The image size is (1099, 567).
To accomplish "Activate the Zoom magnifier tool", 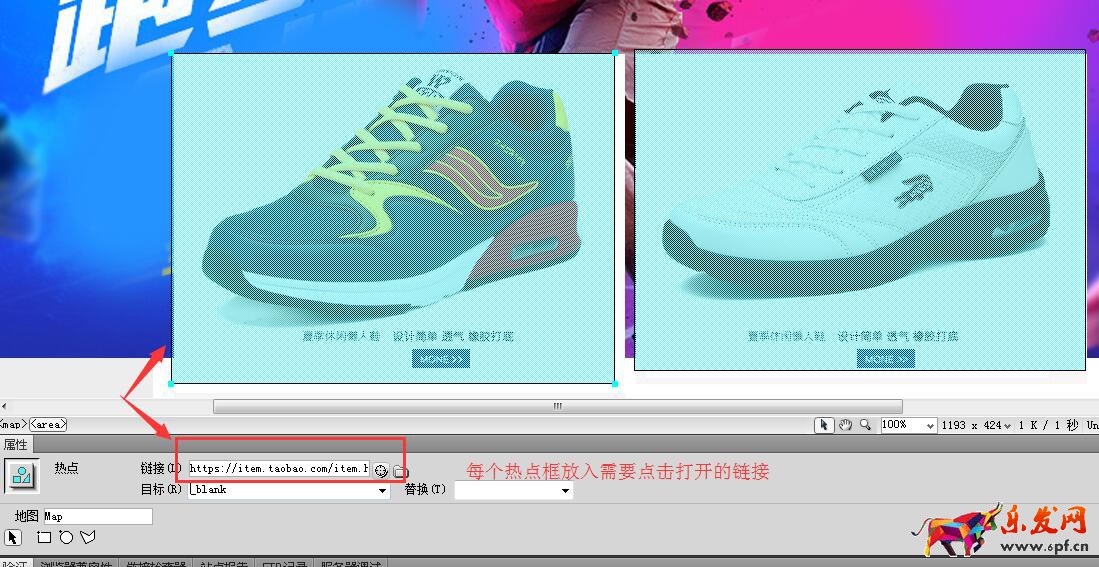I will [866, 425].
